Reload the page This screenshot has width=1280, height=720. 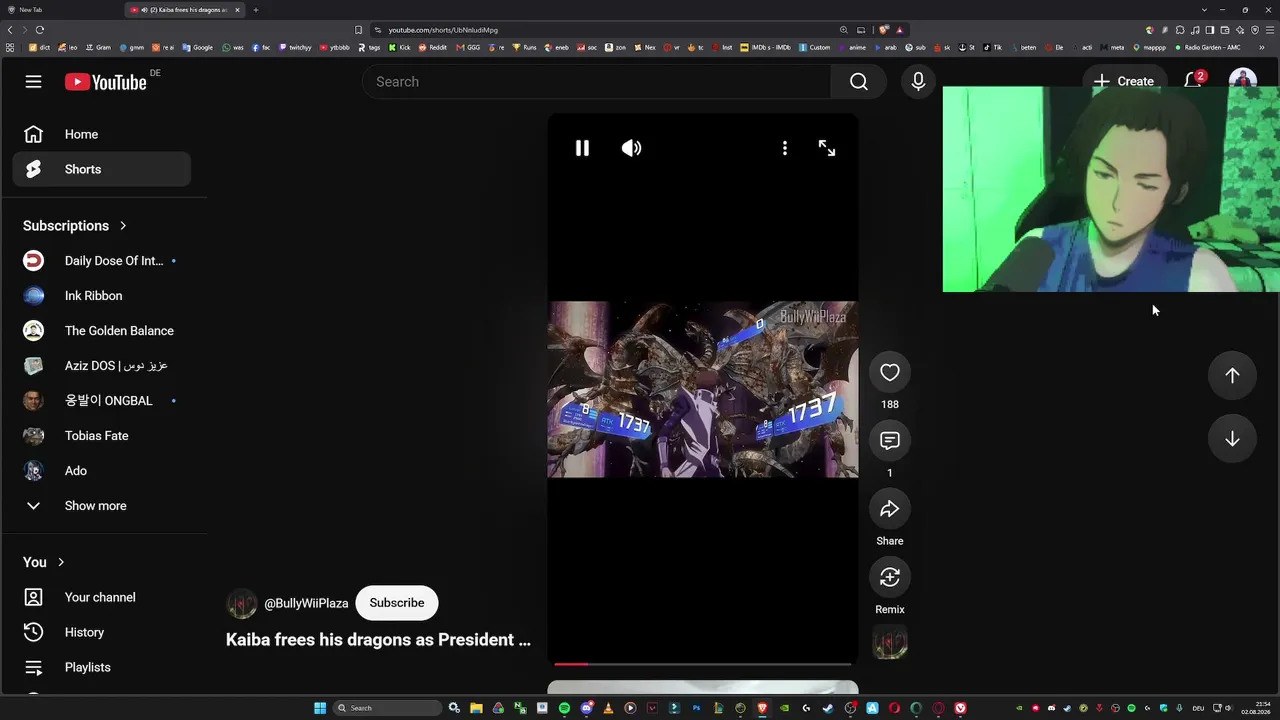40,30
